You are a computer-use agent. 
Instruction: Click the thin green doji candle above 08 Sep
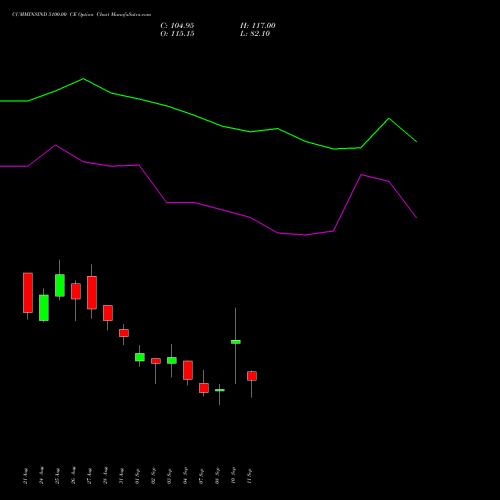pos(220,390)
